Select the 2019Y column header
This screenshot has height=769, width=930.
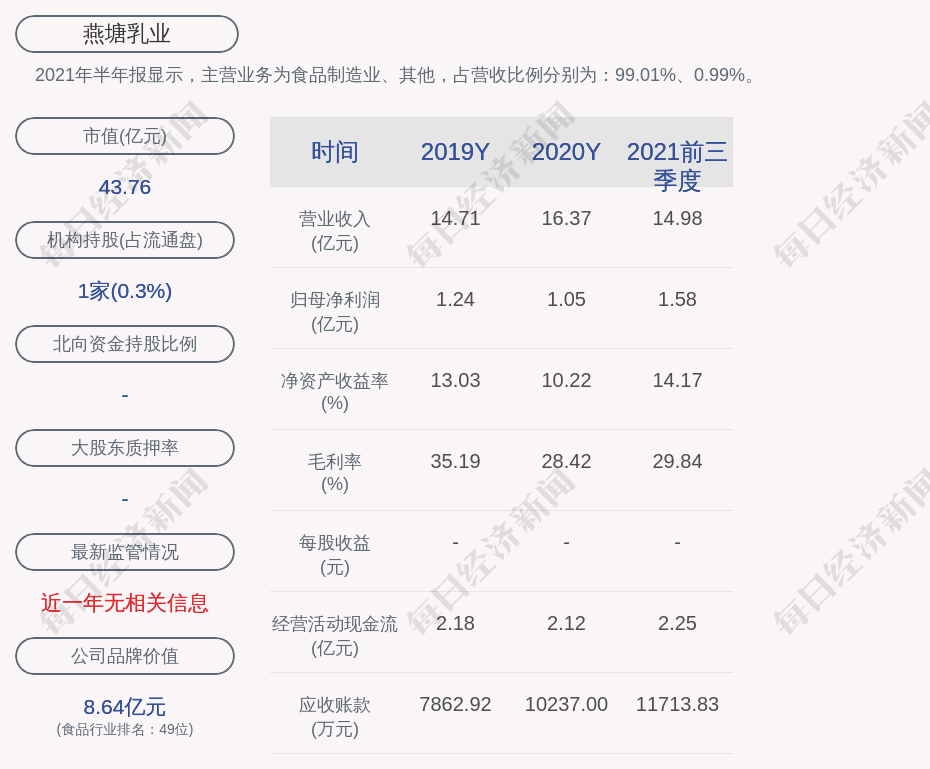pyautogui.click(x=455, y=152)
